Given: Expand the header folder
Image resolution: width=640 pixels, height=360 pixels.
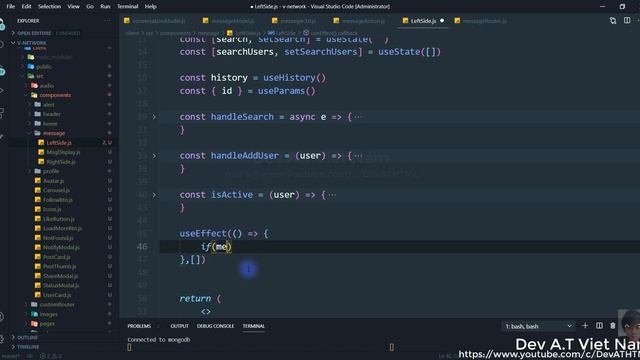Looking at the screenshot, I should (x=51, y=114).
